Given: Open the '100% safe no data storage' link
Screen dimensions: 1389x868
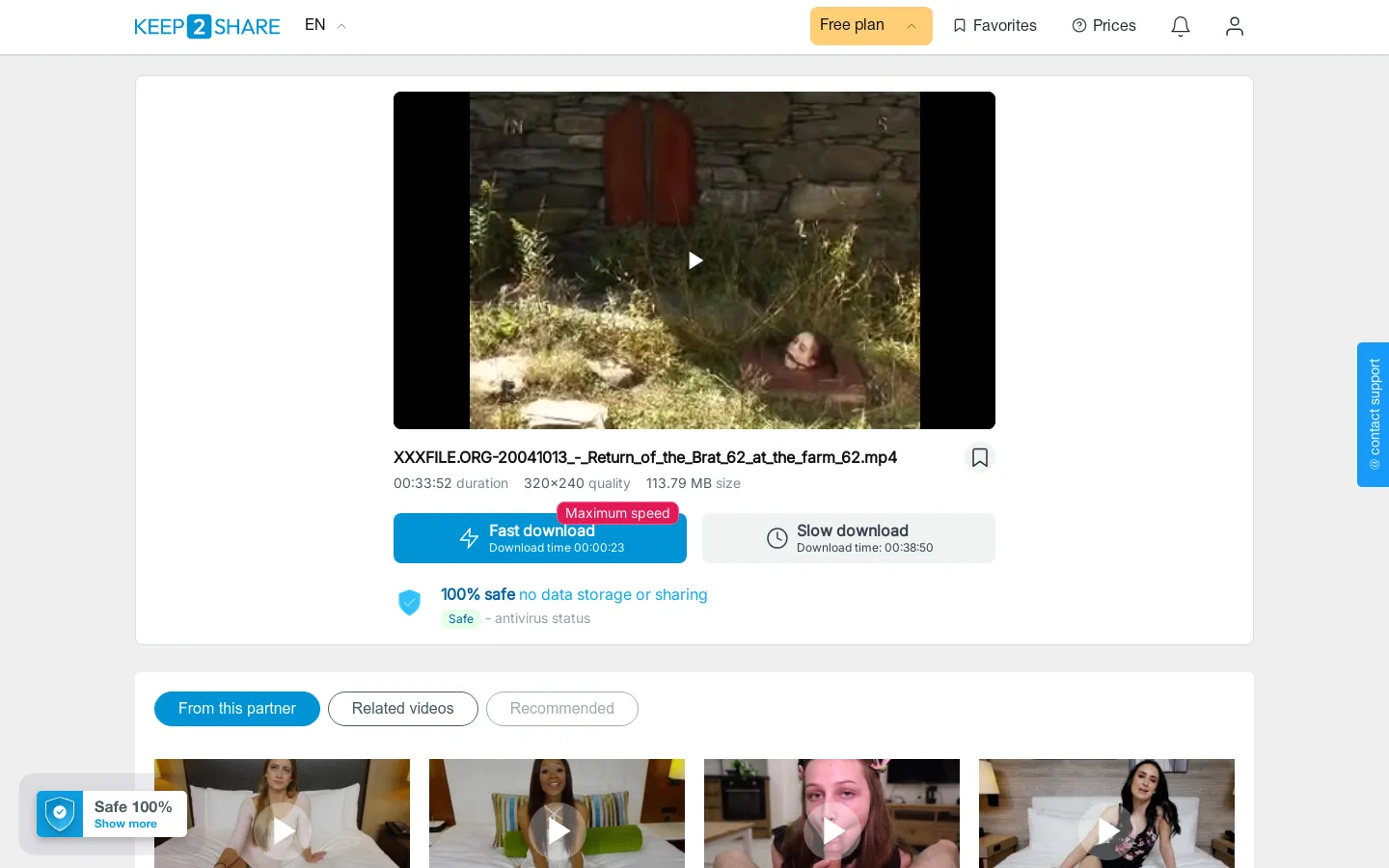Looking at the screenshot, I should click(574, 595).
